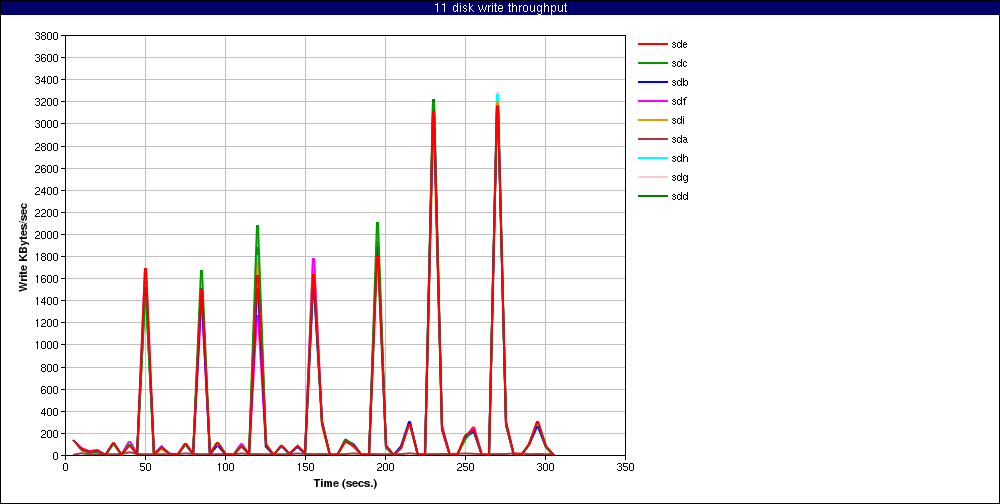
Task: Click the 150 x-axis tick value
Action: (305, 466)
